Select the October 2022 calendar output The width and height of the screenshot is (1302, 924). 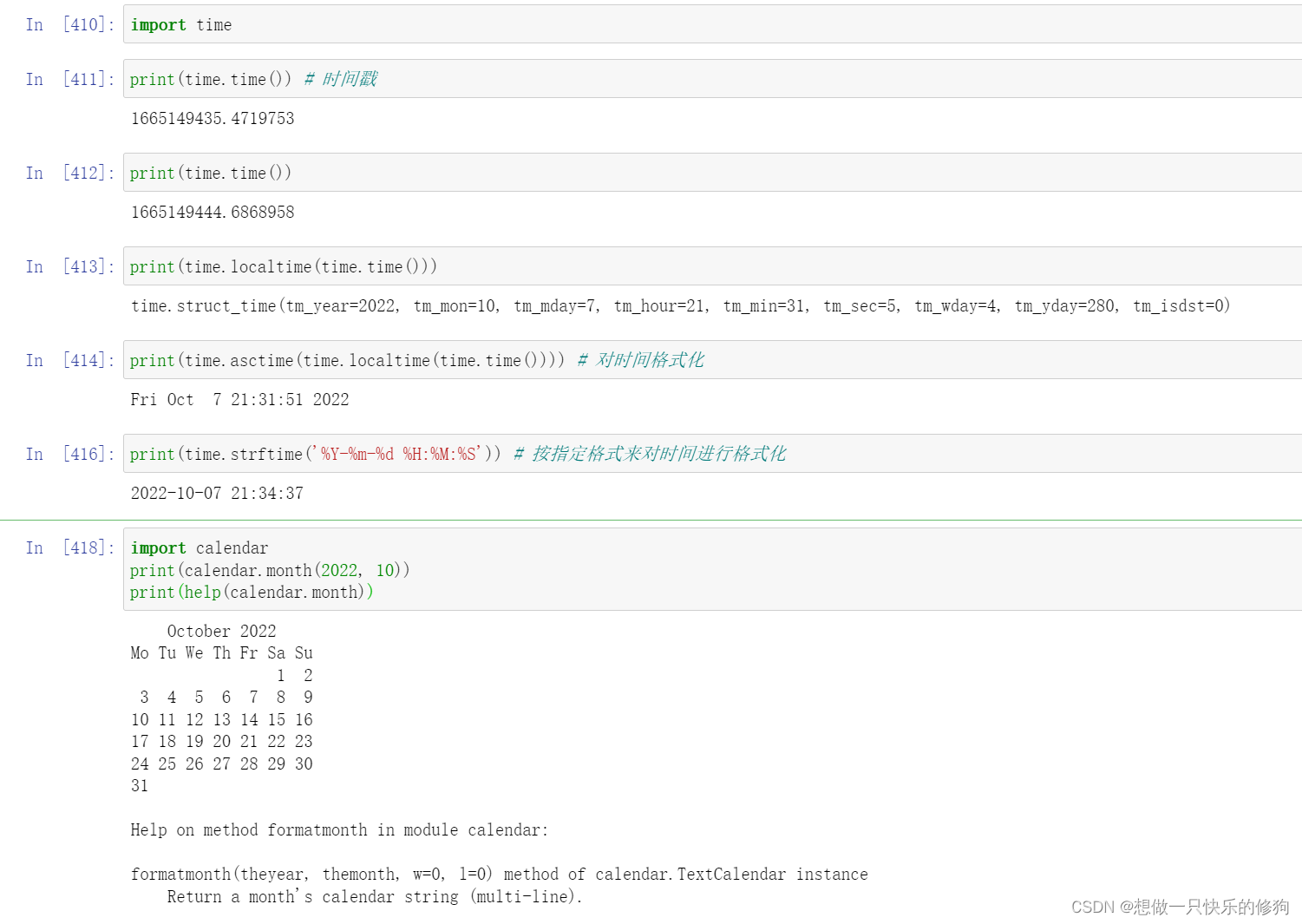pyautogui.click(x=221, y=707)
